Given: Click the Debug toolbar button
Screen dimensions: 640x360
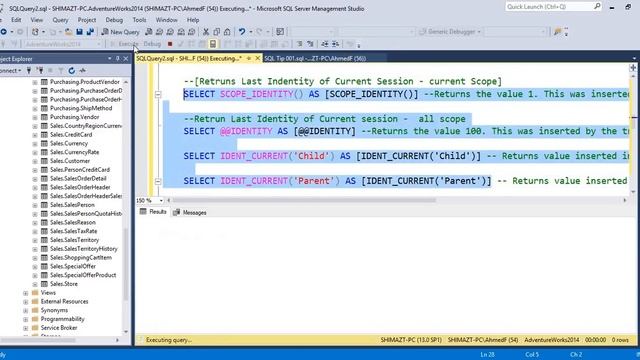Looking at the screenshot, I should [x=152, y=44].
